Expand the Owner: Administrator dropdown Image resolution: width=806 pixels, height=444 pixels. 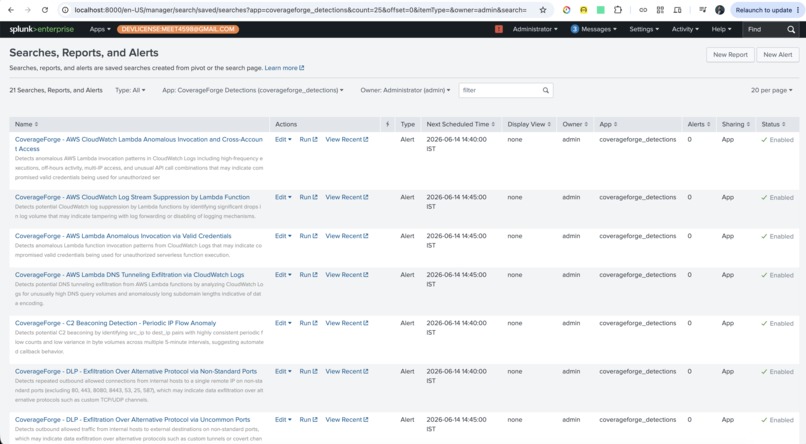click(x=405, y=90)
